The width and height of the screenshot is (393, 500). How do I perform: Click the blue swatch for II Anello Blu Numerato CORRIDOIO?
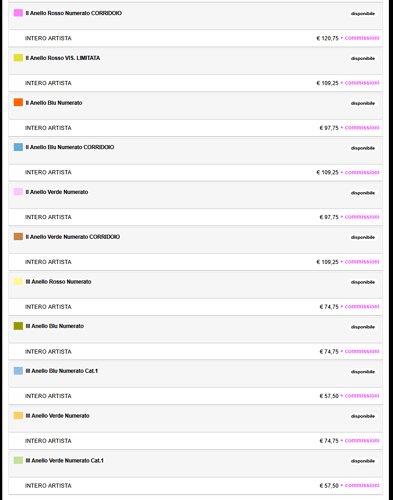pos(18,147)
